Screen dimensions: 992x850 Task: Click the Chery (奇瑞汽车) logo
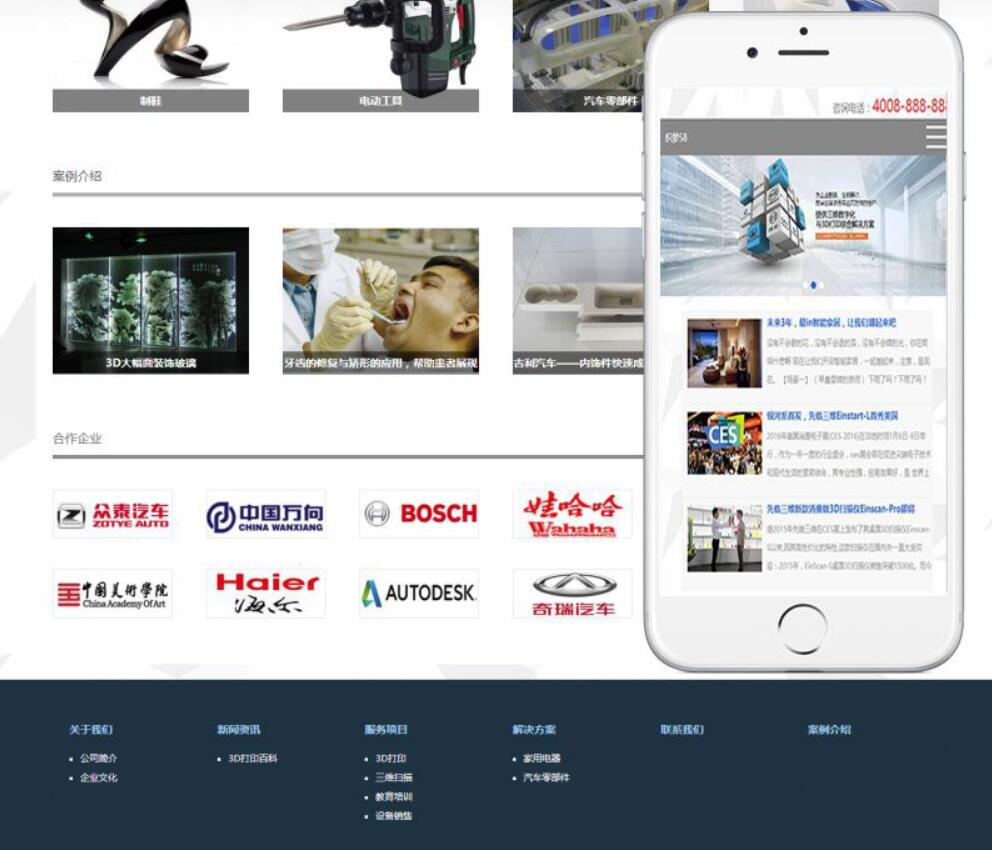click(x=572, y=594)
